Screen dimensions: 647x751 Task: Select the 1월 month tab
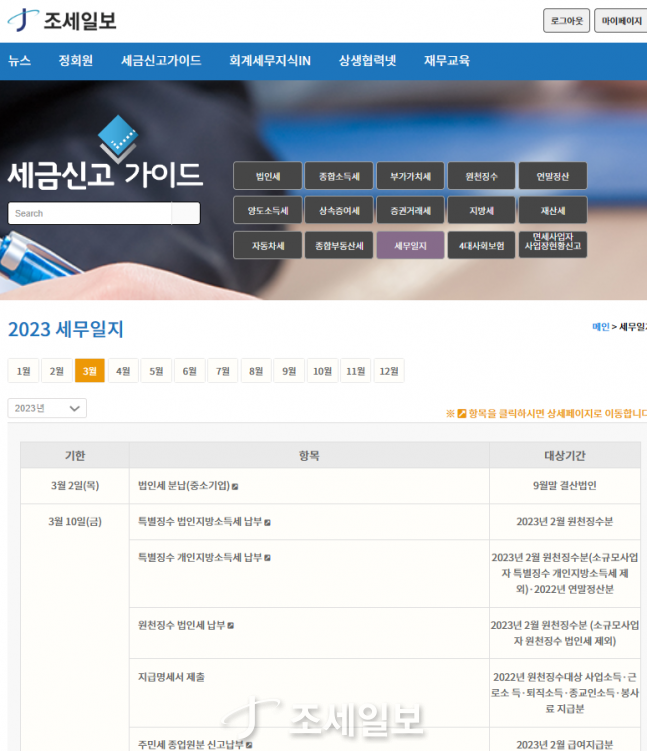(23, 371)
